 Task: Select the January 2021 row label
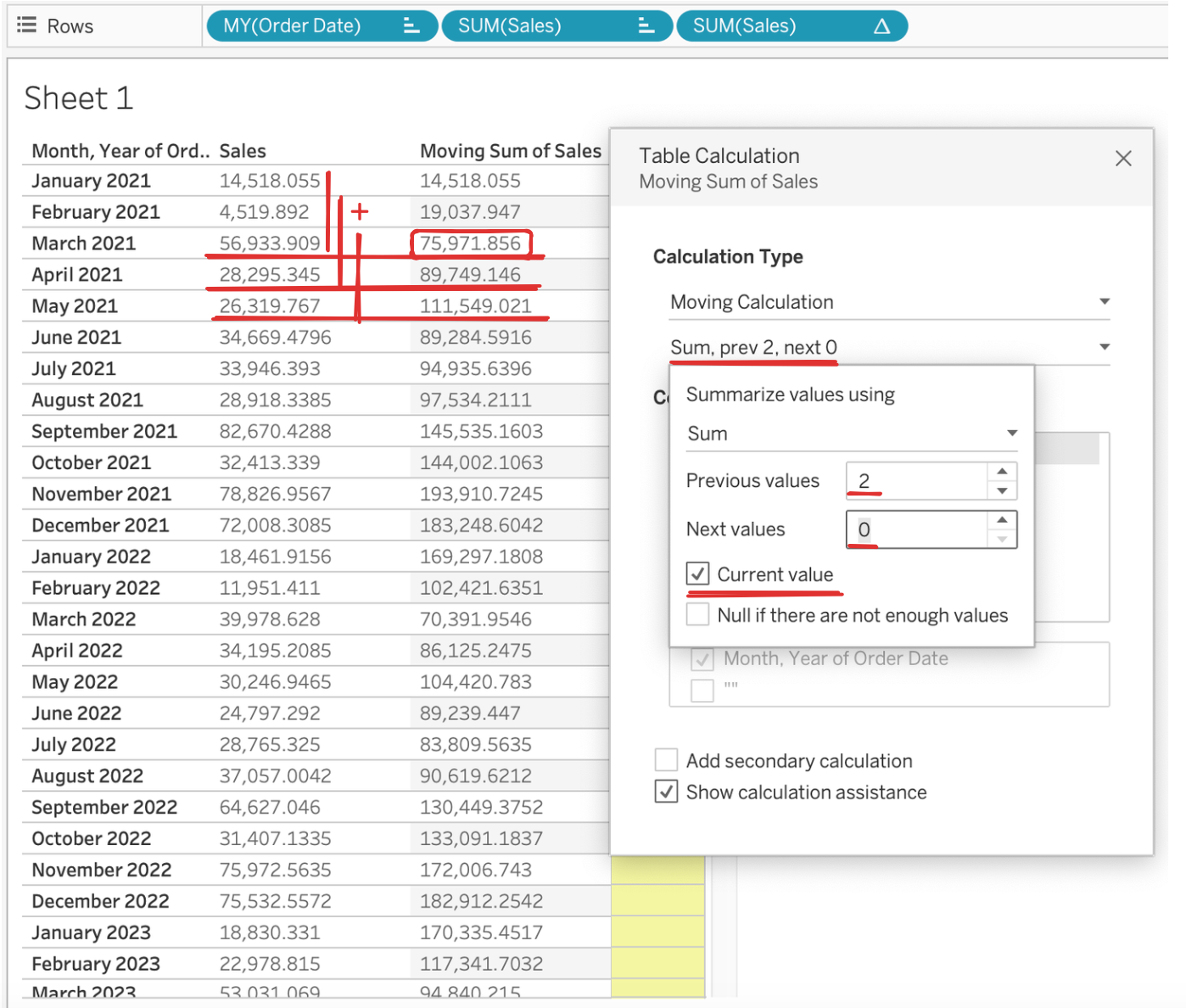[91, 181]
